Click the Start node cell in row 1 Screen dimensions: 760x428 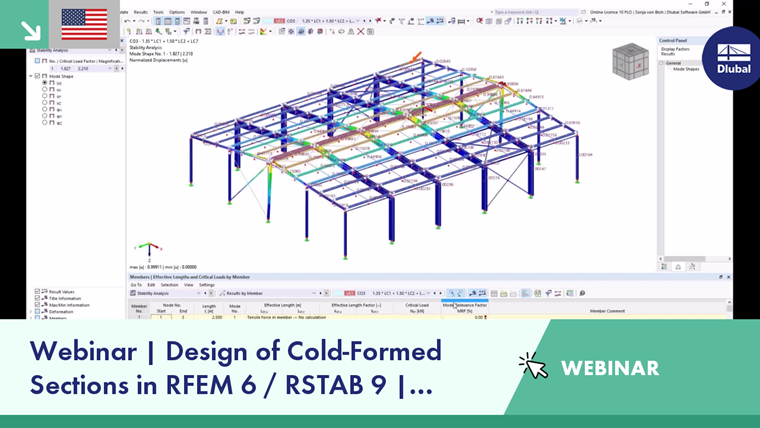[x=161, y=317]
